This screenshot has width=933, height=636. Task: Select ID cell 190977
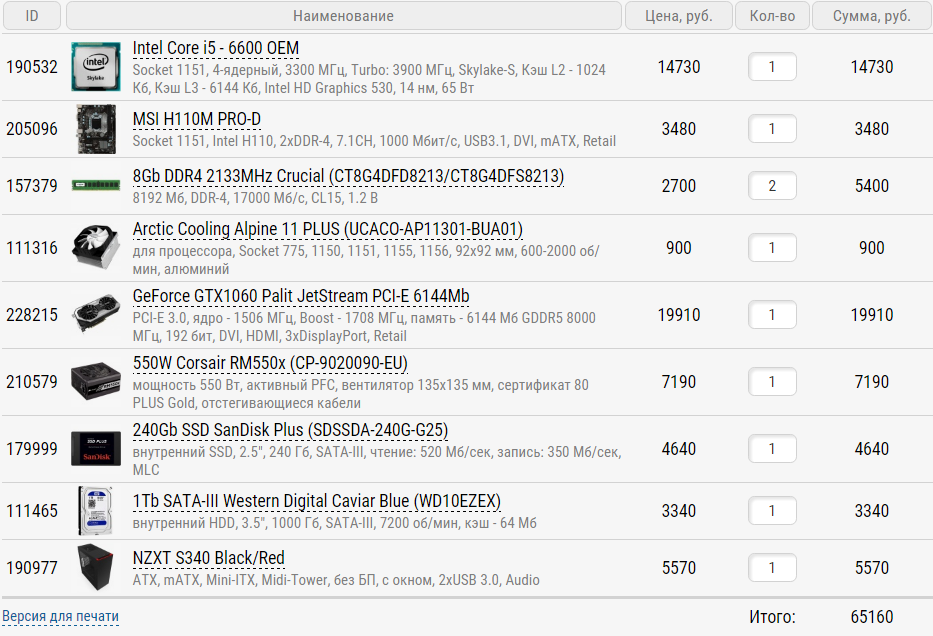(x=32, y=568)
